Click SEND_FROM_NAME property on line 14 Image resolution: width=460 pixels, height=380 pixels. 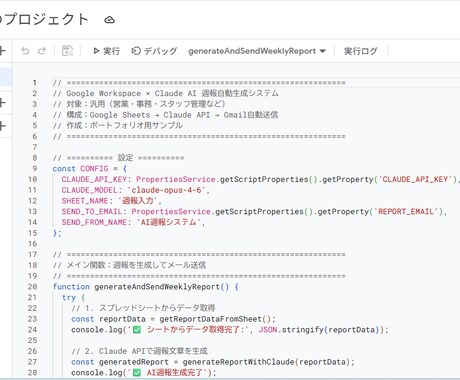[x=94, y=222]
